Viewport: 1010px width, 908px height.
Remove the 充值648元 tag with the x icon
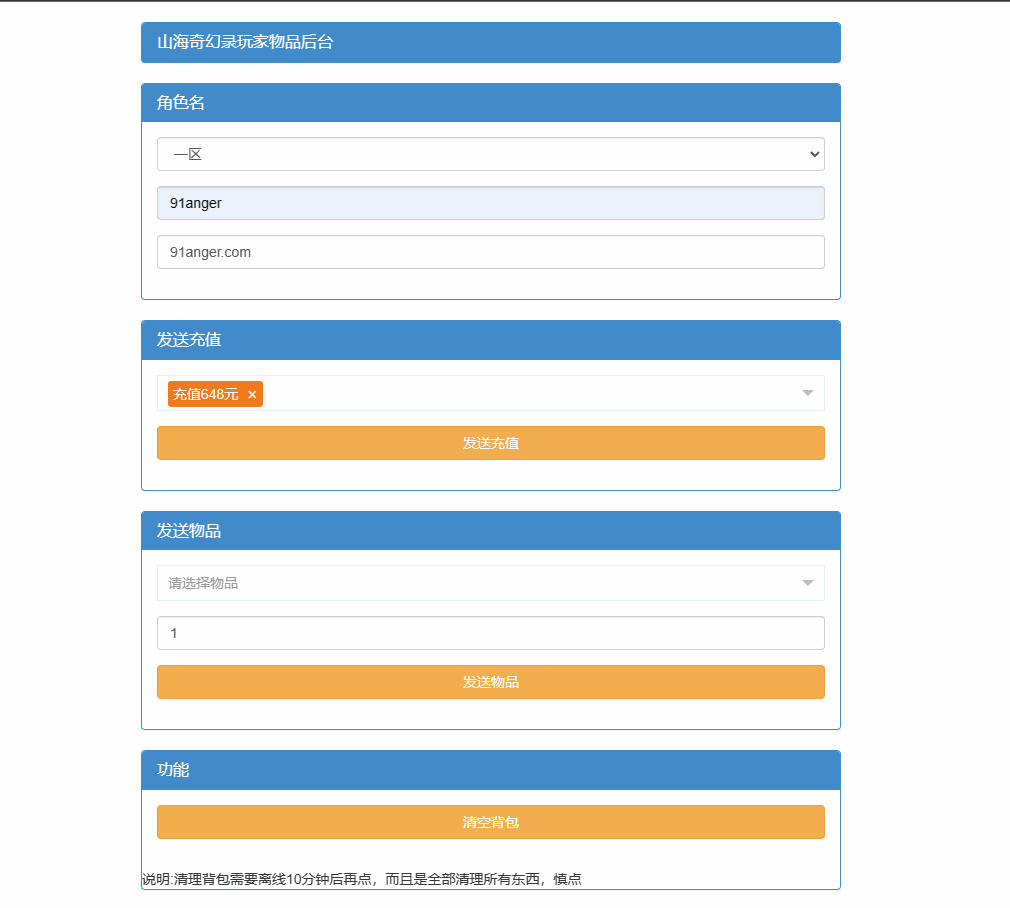(252, 394)
